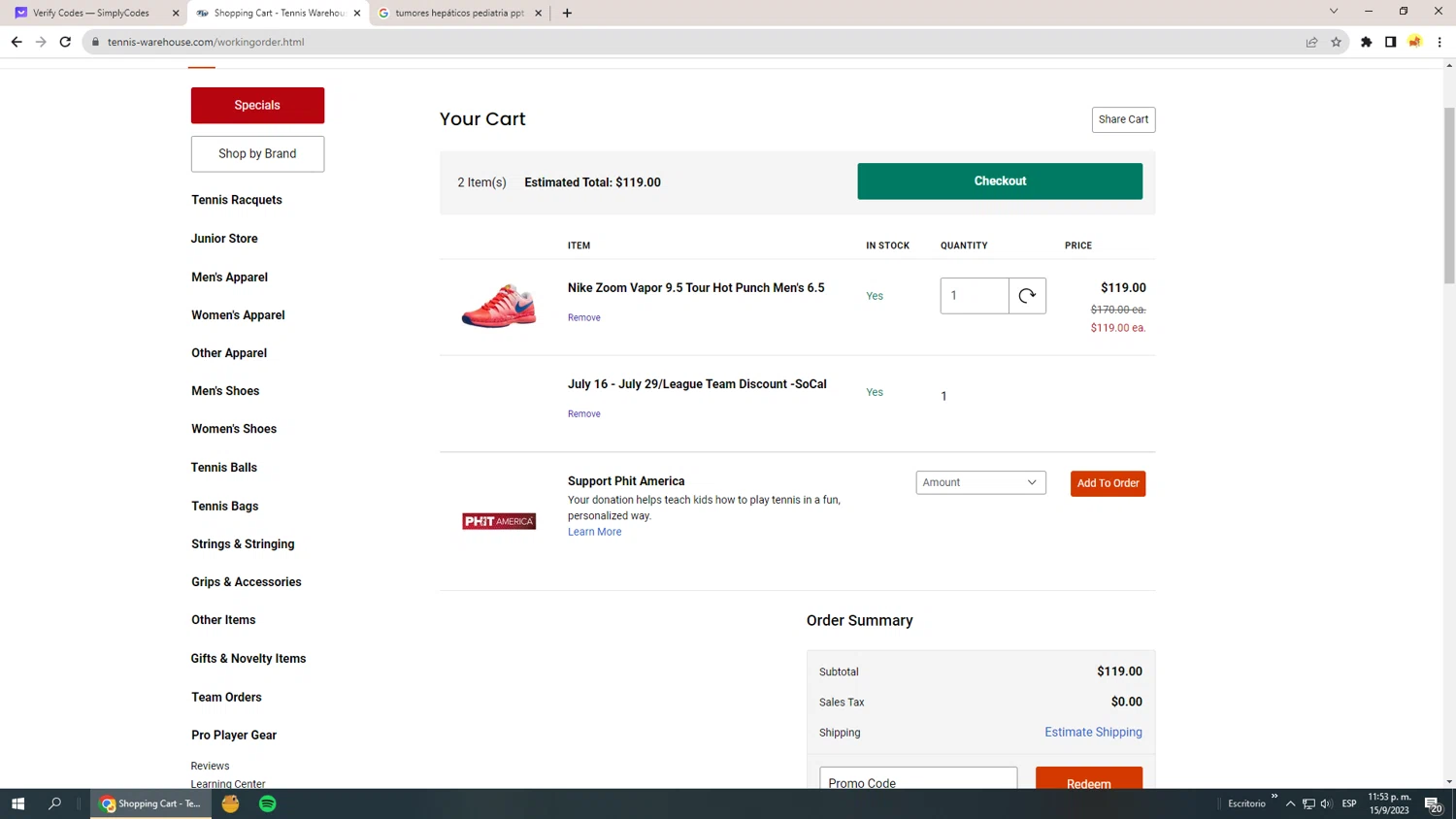Close the Shopping Cart tab
This screenshot has width=1456, height=819.
pos(357,13)
